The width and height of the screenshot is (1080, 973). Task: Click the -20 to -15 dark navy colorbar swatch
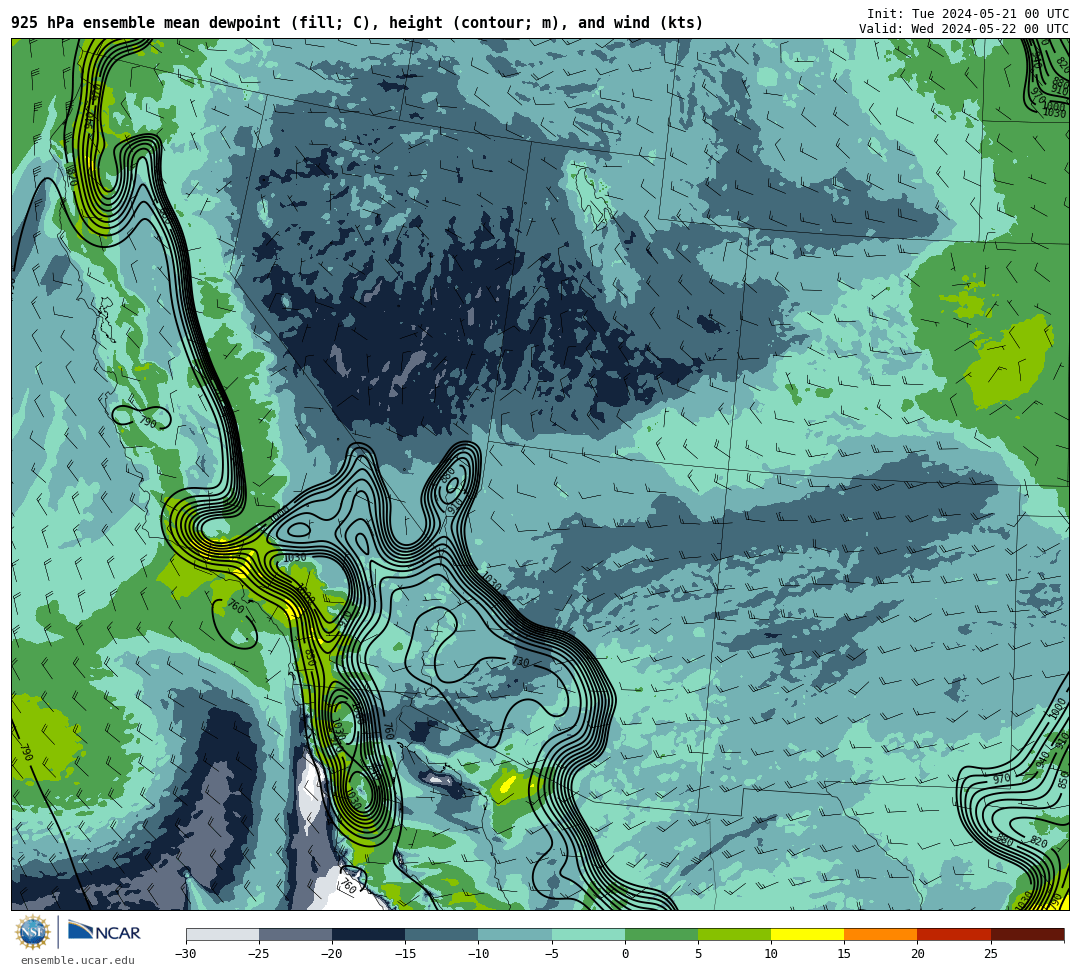pos(368,934)
